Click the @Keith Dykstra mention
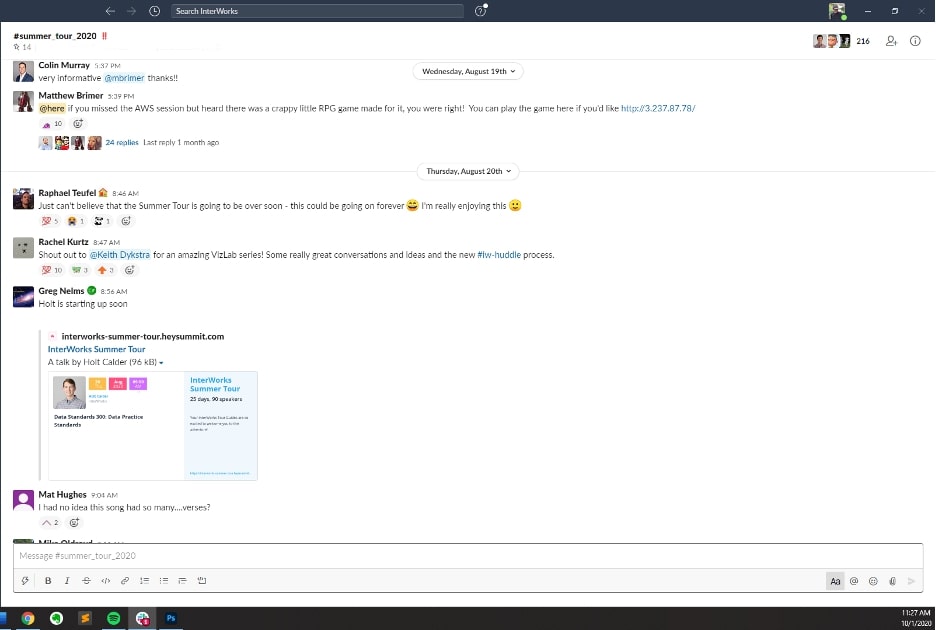936x630 pixels. tap(119, 254)
